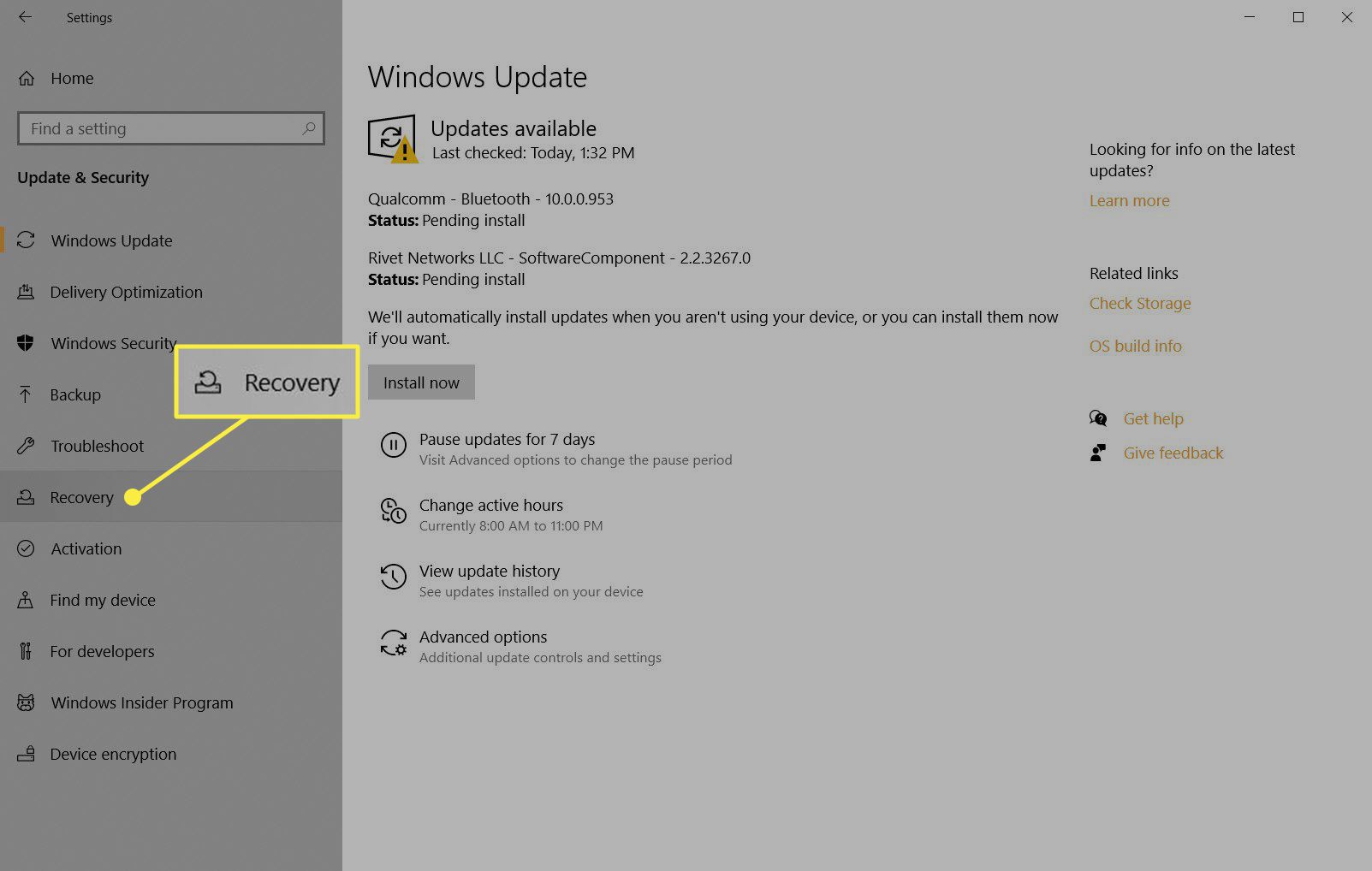Click the Delivery Optimization icon
Image resolution: width=1372 pixels, height=871 pixels.
tap(26, 292)
